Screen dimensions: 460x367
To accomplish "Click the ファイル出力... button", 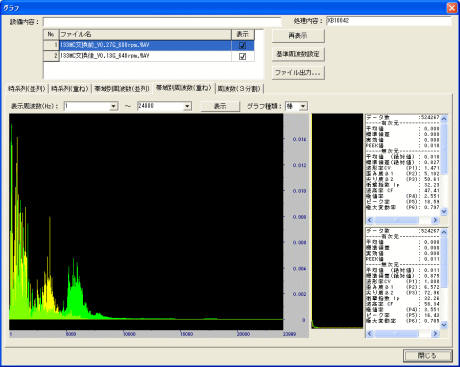I will [x=298, y=72].
